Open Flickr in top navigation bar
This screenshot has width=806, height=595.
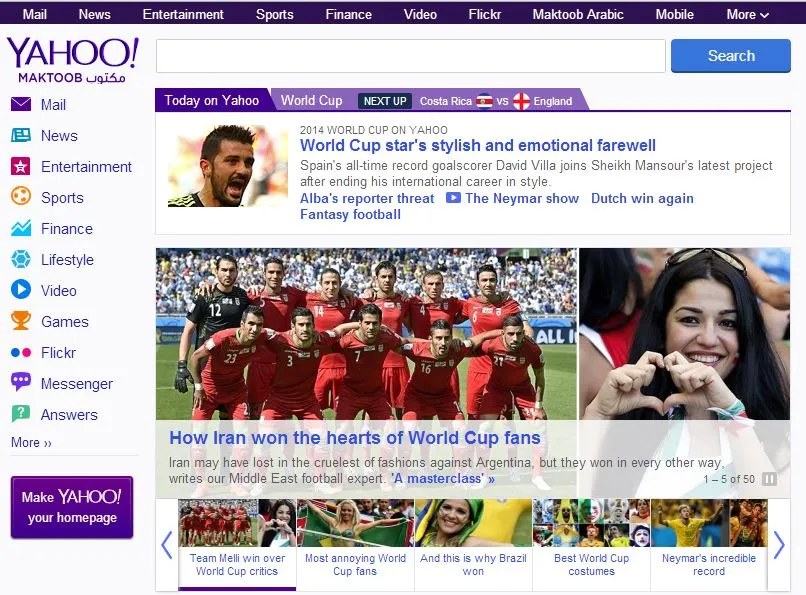click(x=484, y=14)
